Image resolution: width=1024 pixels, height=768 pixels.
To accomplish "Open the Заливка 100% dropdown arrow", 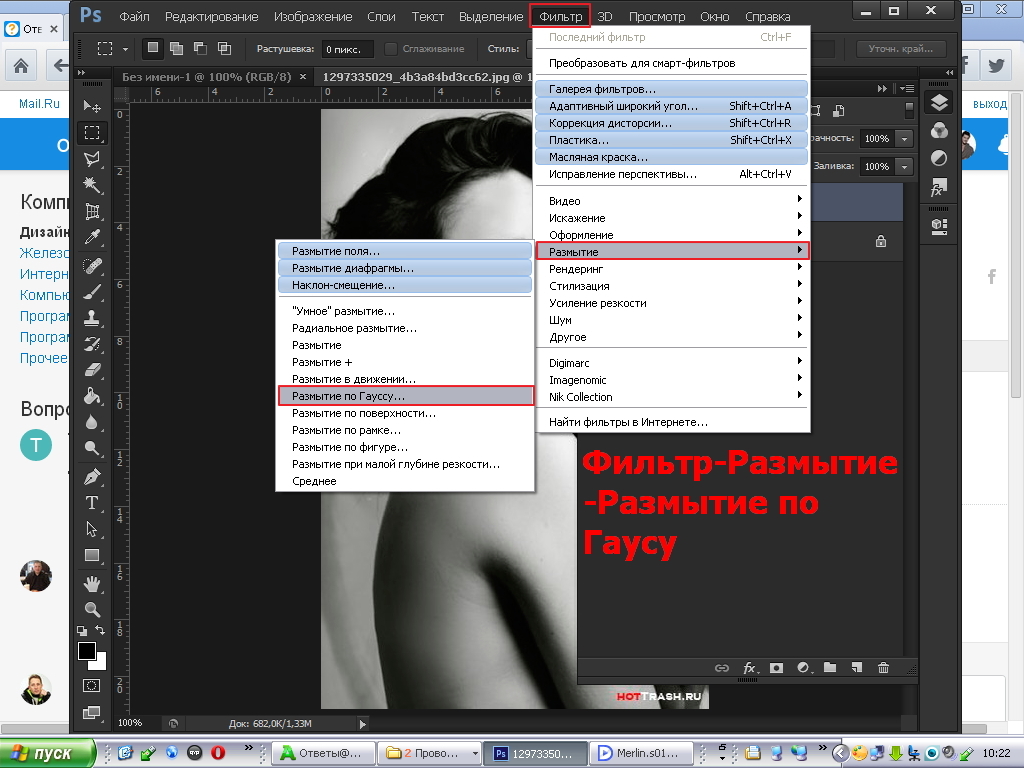I will click(904, 167).
